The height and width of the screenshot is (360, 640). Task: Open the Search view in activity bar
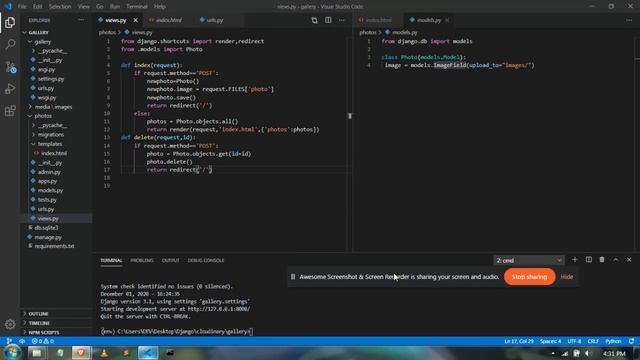[x=10, y=44]
